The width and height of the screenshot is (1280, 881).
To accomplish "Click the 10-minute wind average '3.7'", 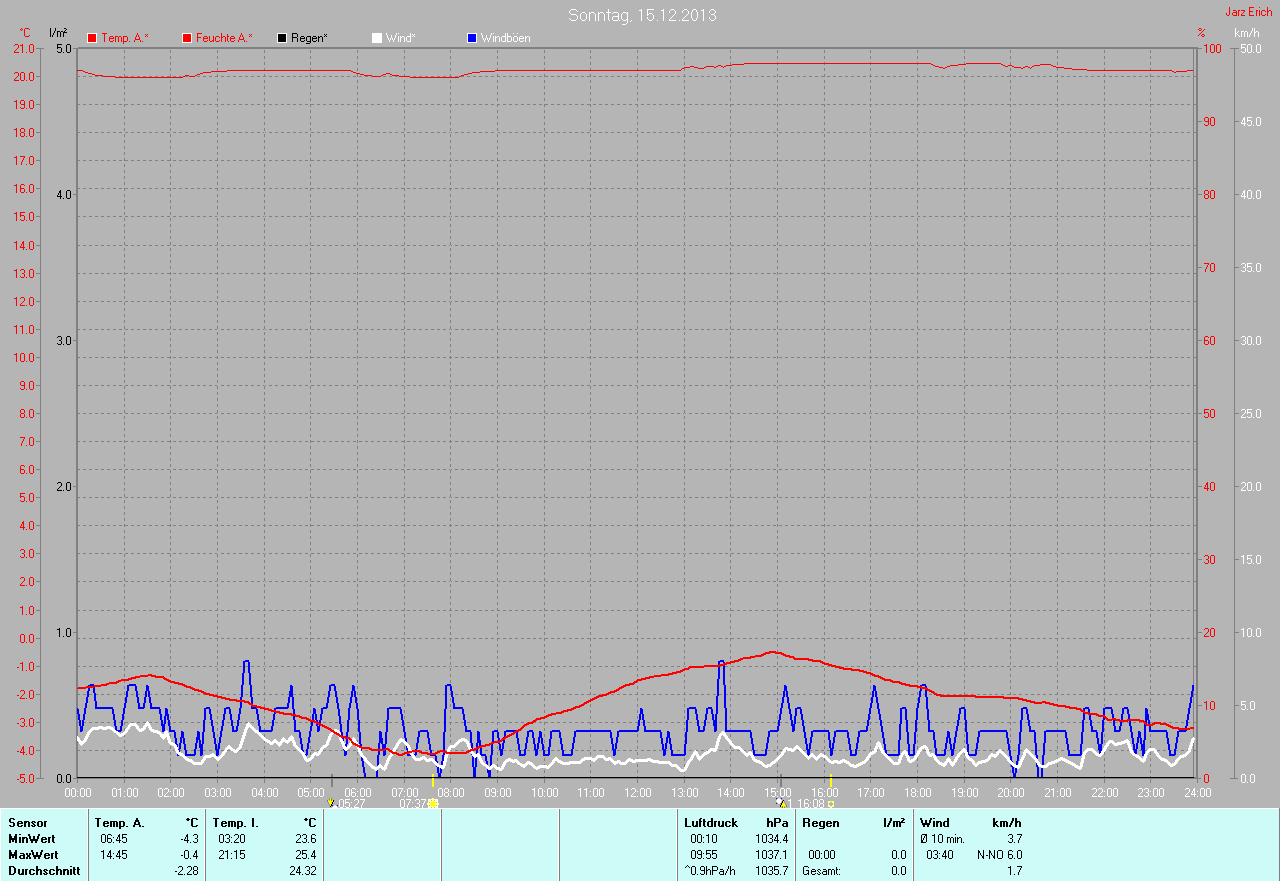I will click(x=1014, y=839).
